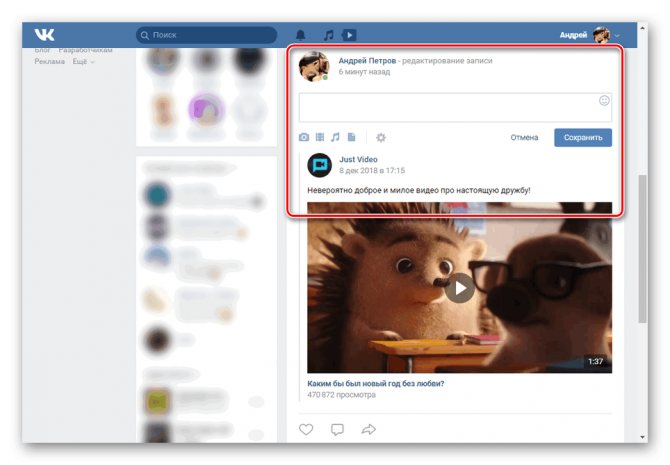Share the post with arrow icon
Image resolution: width=670 pixels, height=465 pixels.
[368, 429]
